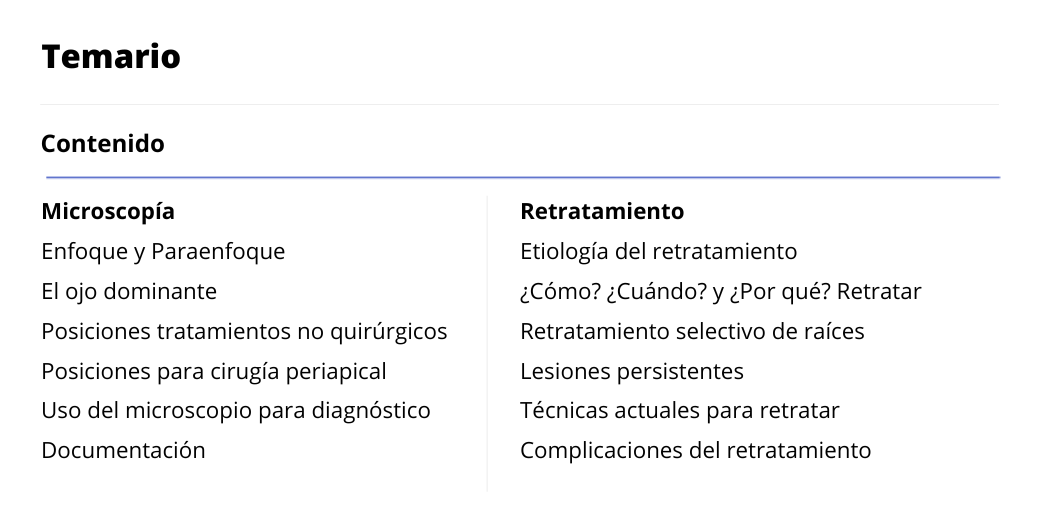
Task: Click the word Paraenfoque
Action: 218,252
